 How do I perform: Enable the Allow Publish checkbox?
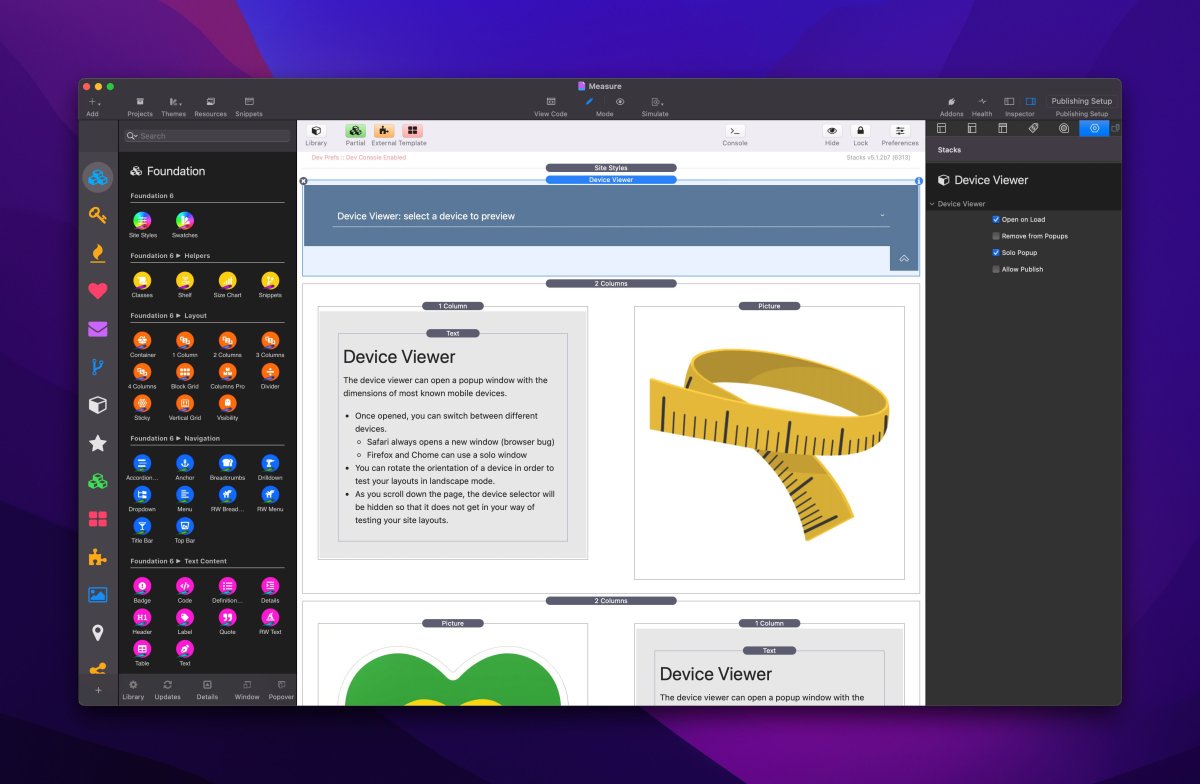(996, 269)
